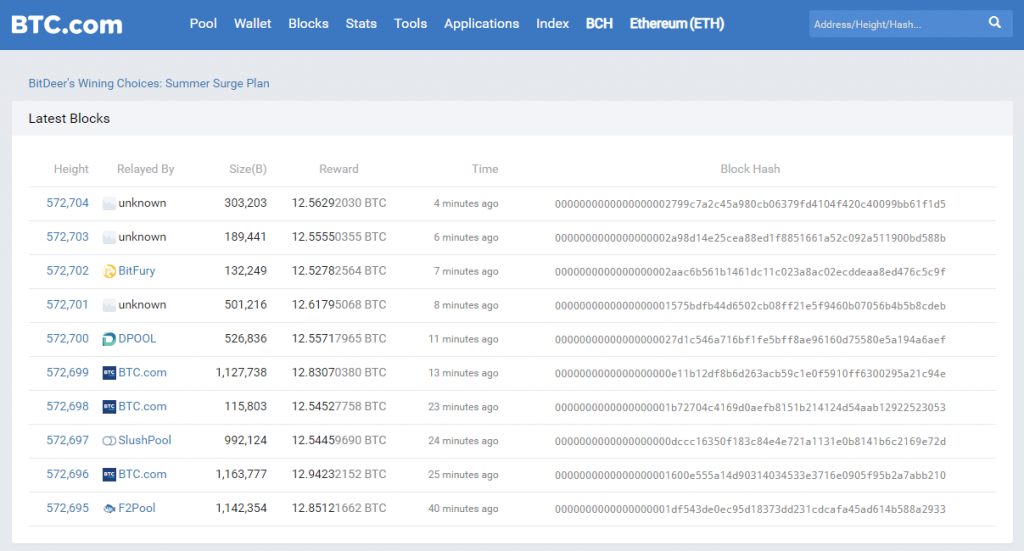Viewport: 1024px width, 551px height.
Task: Open the BitFury pool link
Action: [136, 271]
